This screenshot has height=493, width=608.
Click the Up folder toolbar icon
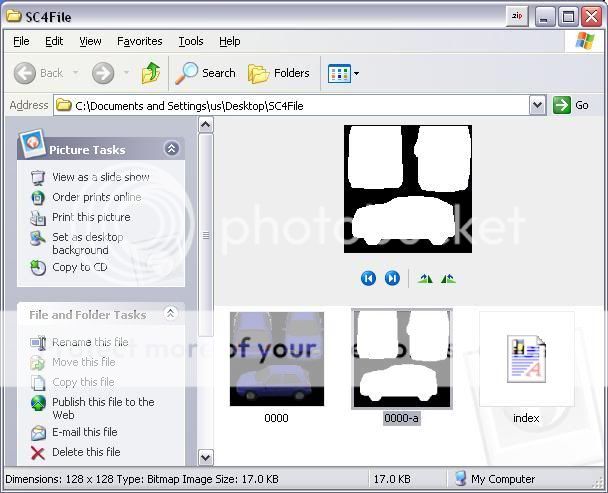[151, 73]
